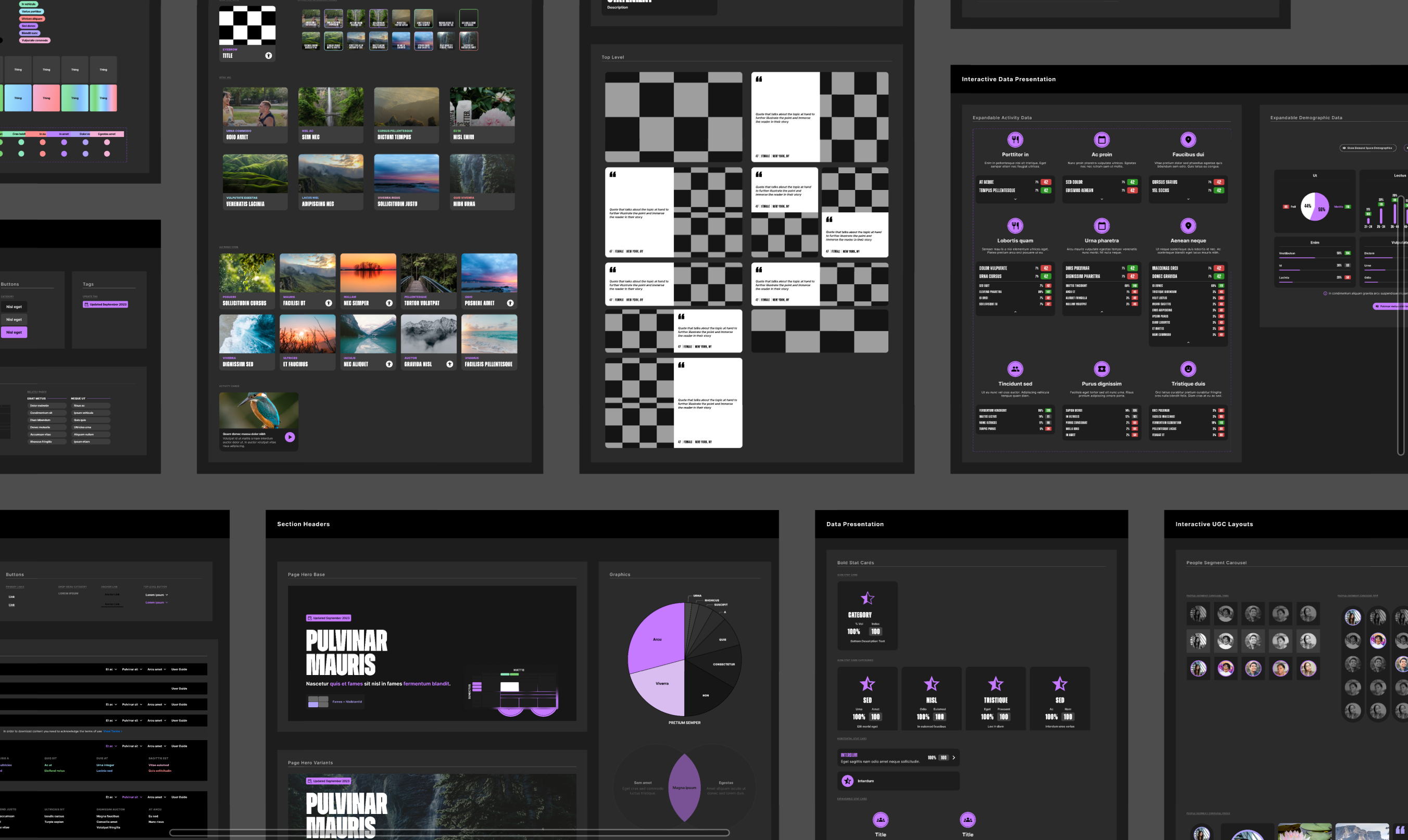This screenshot has height=840, width=1408.
Task: Click the Updated September 2023 tag under Tags
Action: 105,304
